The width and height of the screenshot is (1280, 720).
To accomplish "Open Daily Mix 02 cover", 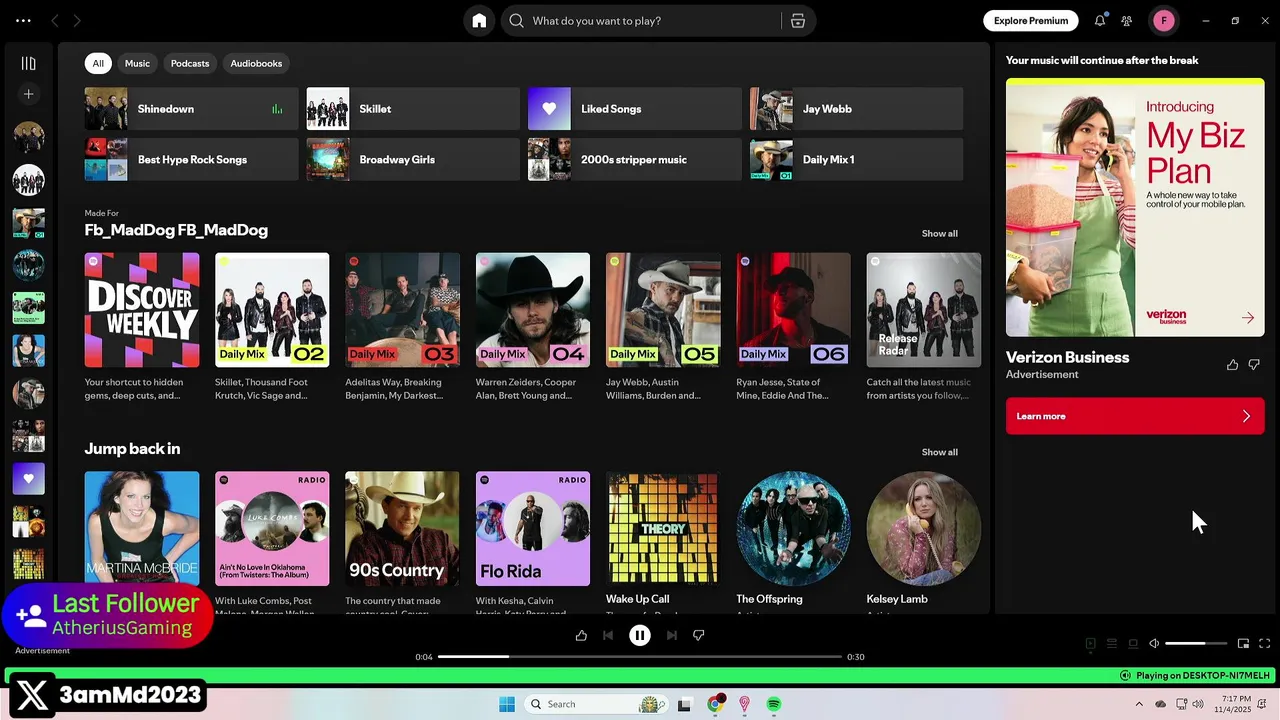I will point(272,310).
